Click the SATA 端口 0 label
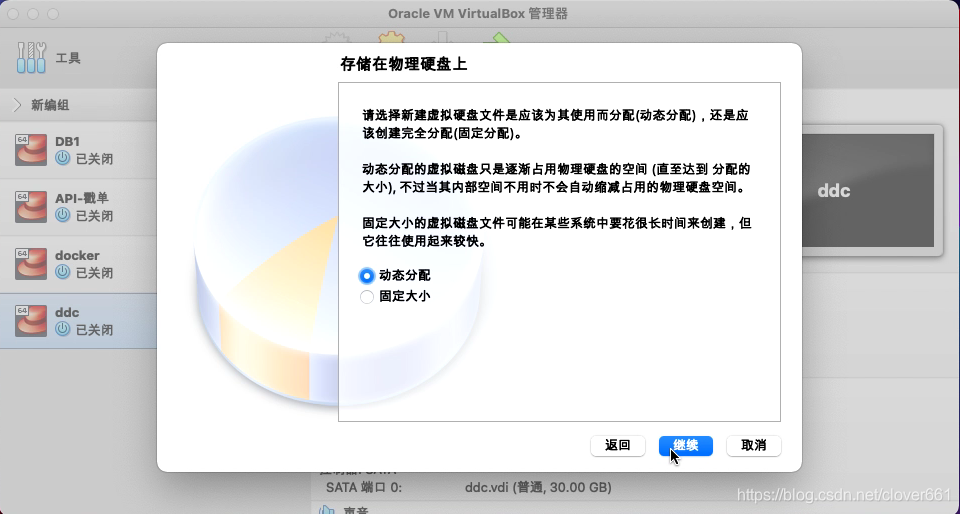 [364, 488]
